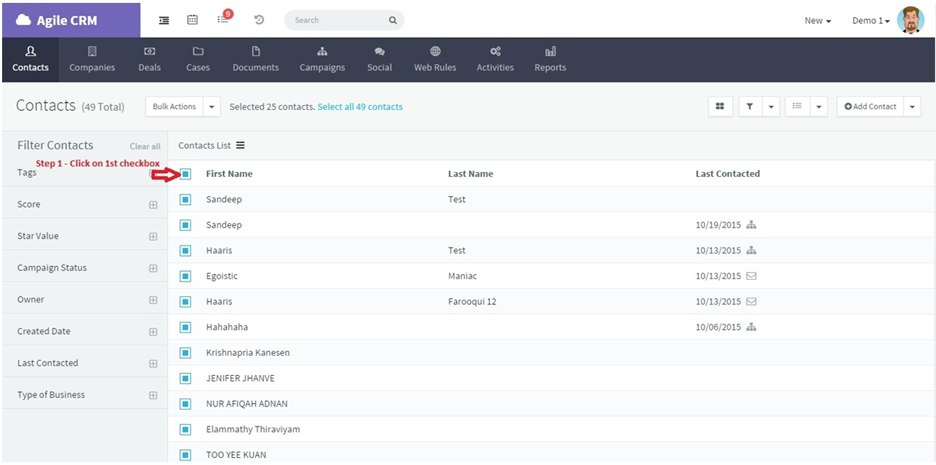Click the network icon in 10/19/2015 row
The image size is (936, 465).
click(752, 225)
